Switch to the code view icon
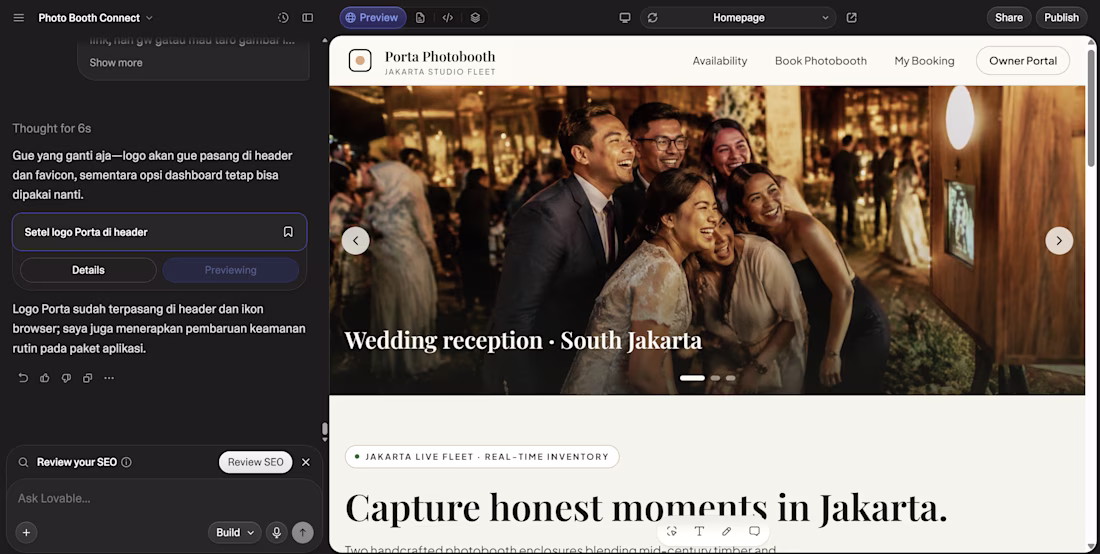The width and height of the screenshot is (1100, 554). point(448,18)
